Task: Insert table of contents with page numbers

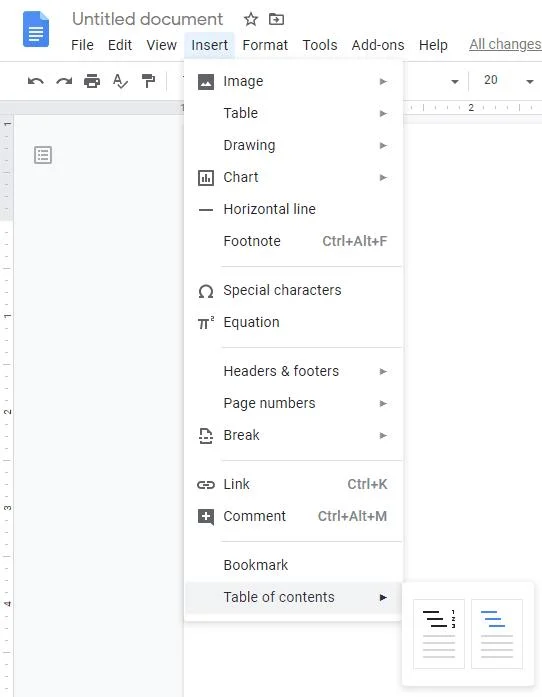Action: point(439,634)
